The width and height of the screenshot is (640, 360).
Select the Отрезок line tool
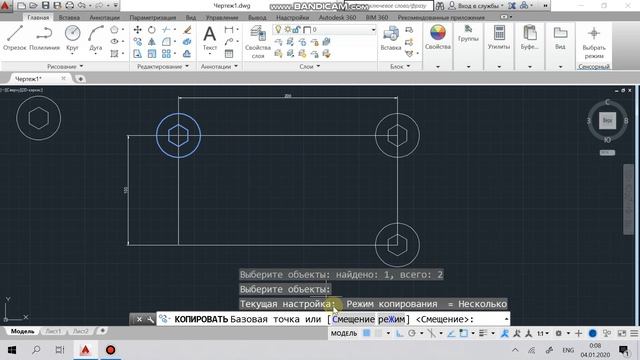tap(15, 38)
